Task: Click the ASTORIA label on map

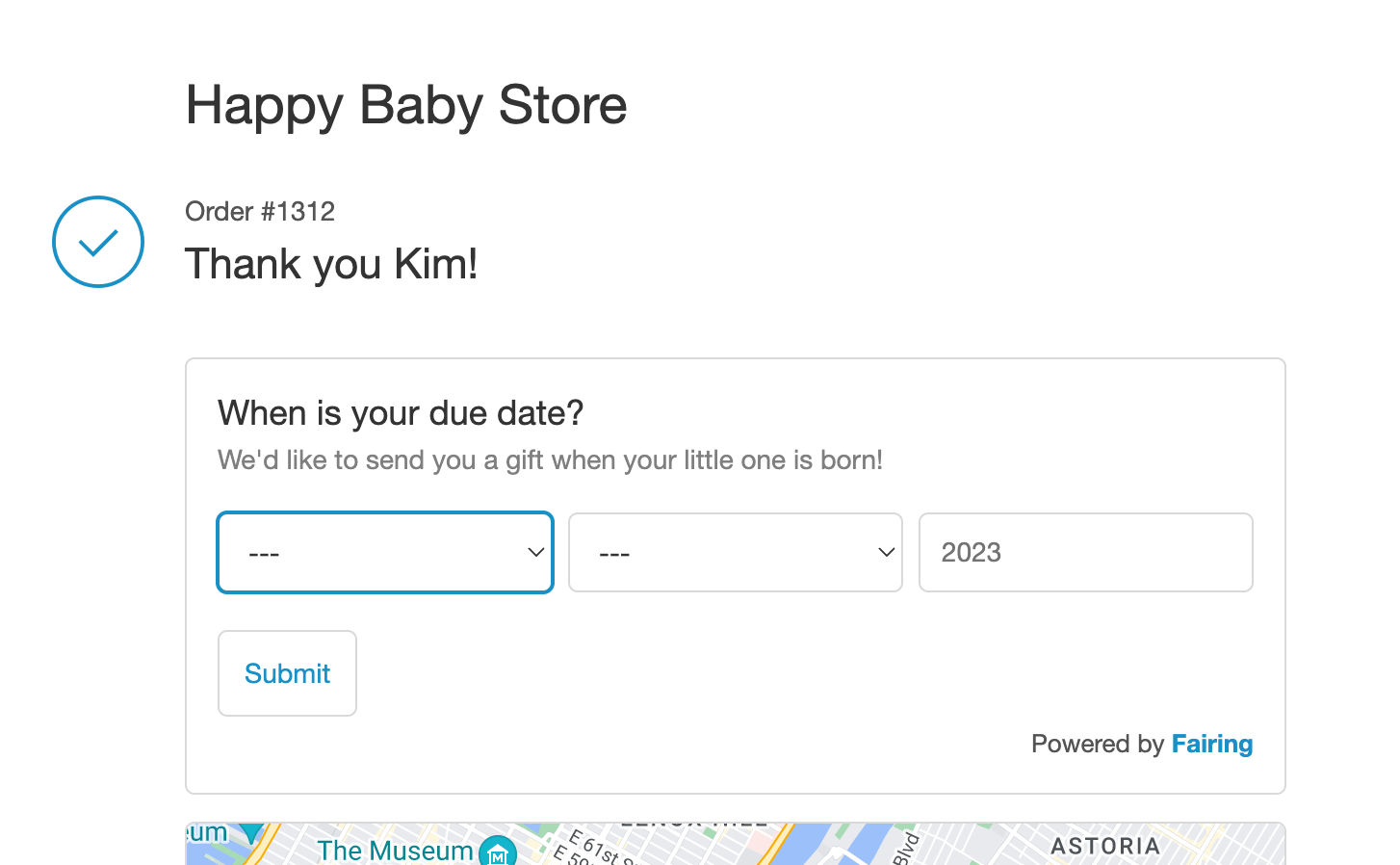Action: click(x=1105, y=846)
